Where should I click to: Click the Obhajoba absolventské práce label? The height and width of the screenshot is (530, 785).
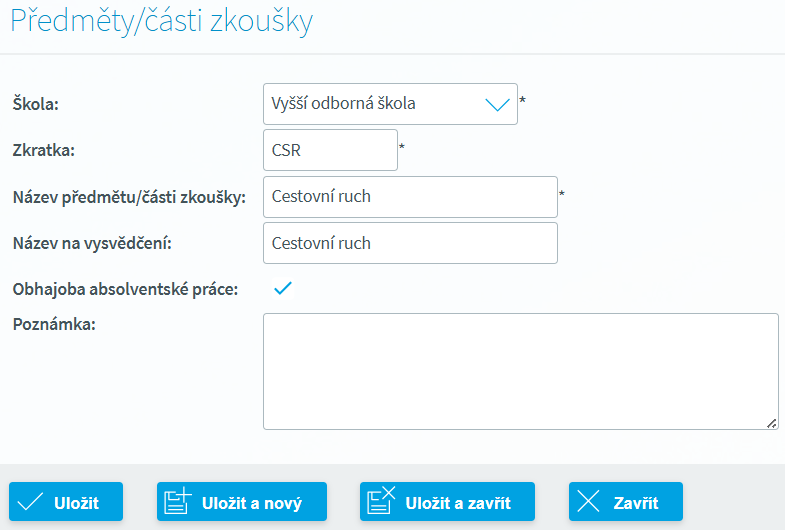click(x=125, y=289)
